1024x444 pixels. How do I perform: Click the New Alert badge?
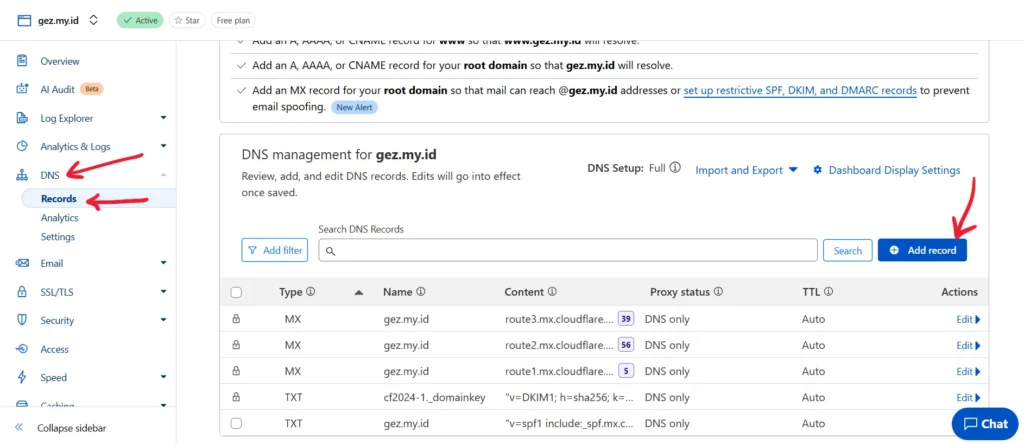[x=355, y=107]
